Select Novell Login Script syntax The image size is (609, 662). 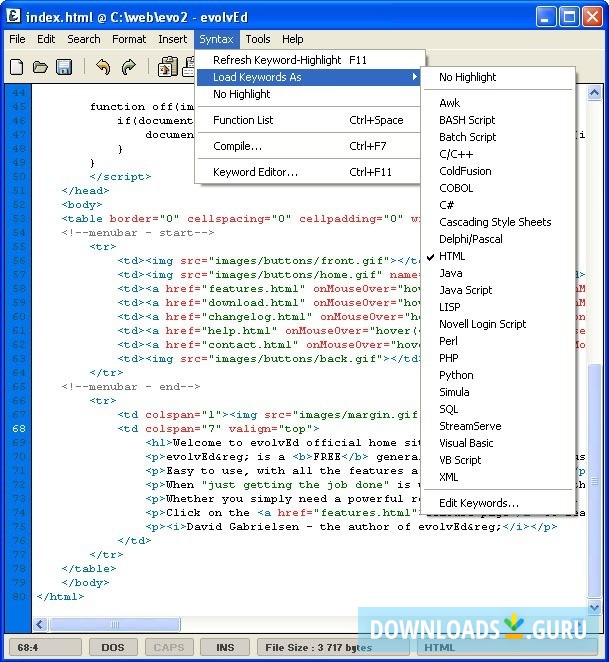coord(498,324)
